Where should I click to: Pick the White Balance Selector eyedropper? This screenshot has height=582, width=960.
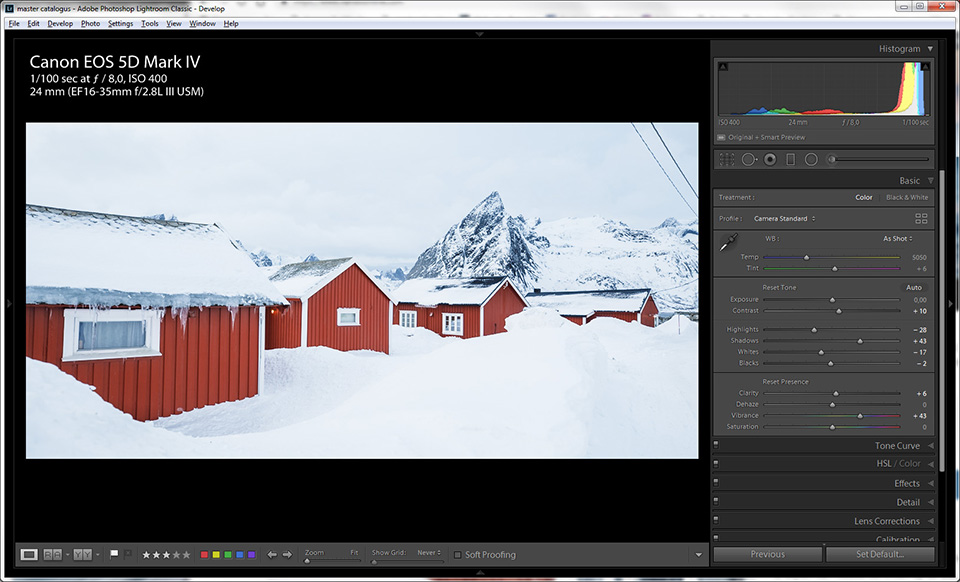(729, 242)
